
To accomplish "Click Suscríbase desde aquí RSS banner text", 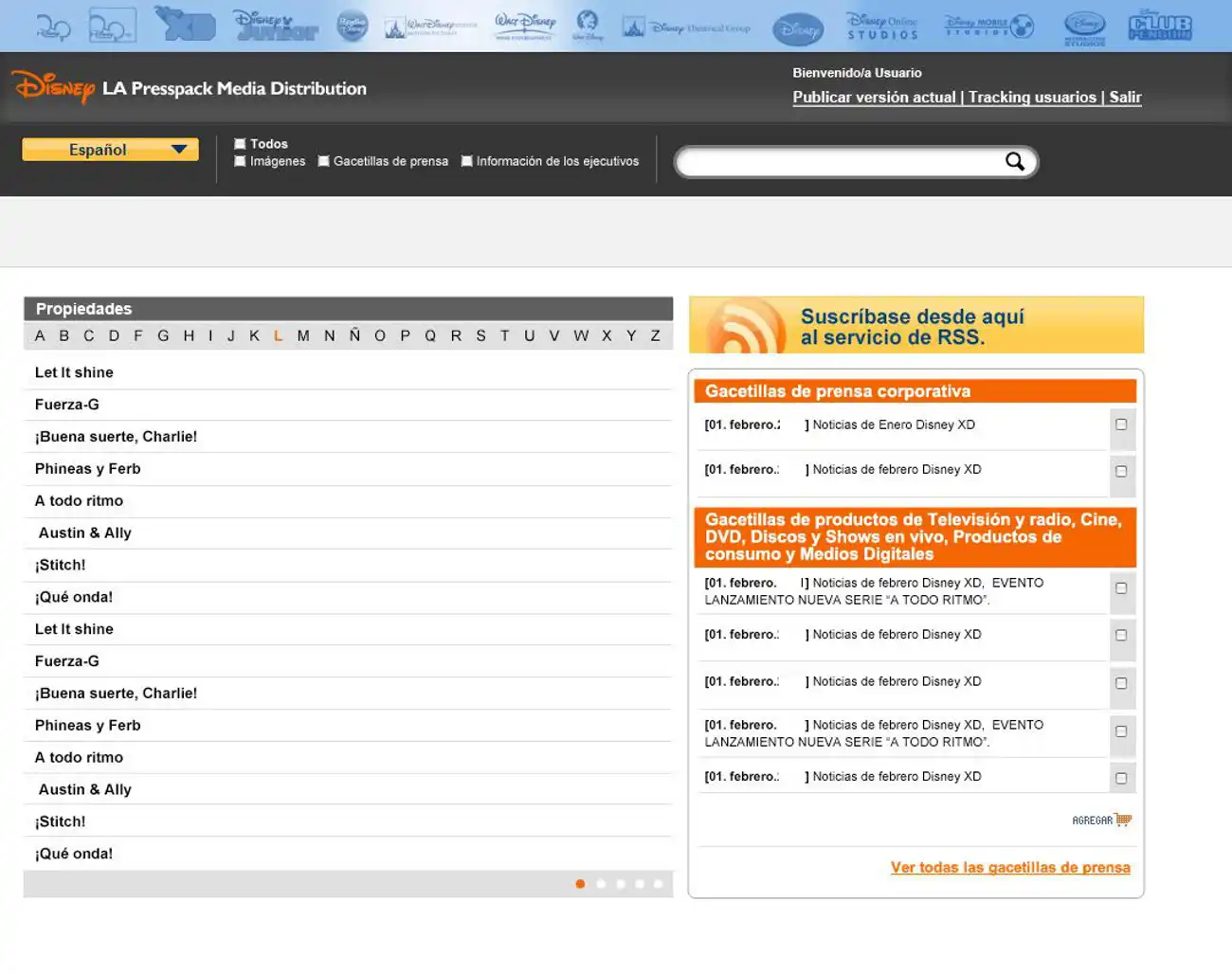I will click(x=912, y=327).
